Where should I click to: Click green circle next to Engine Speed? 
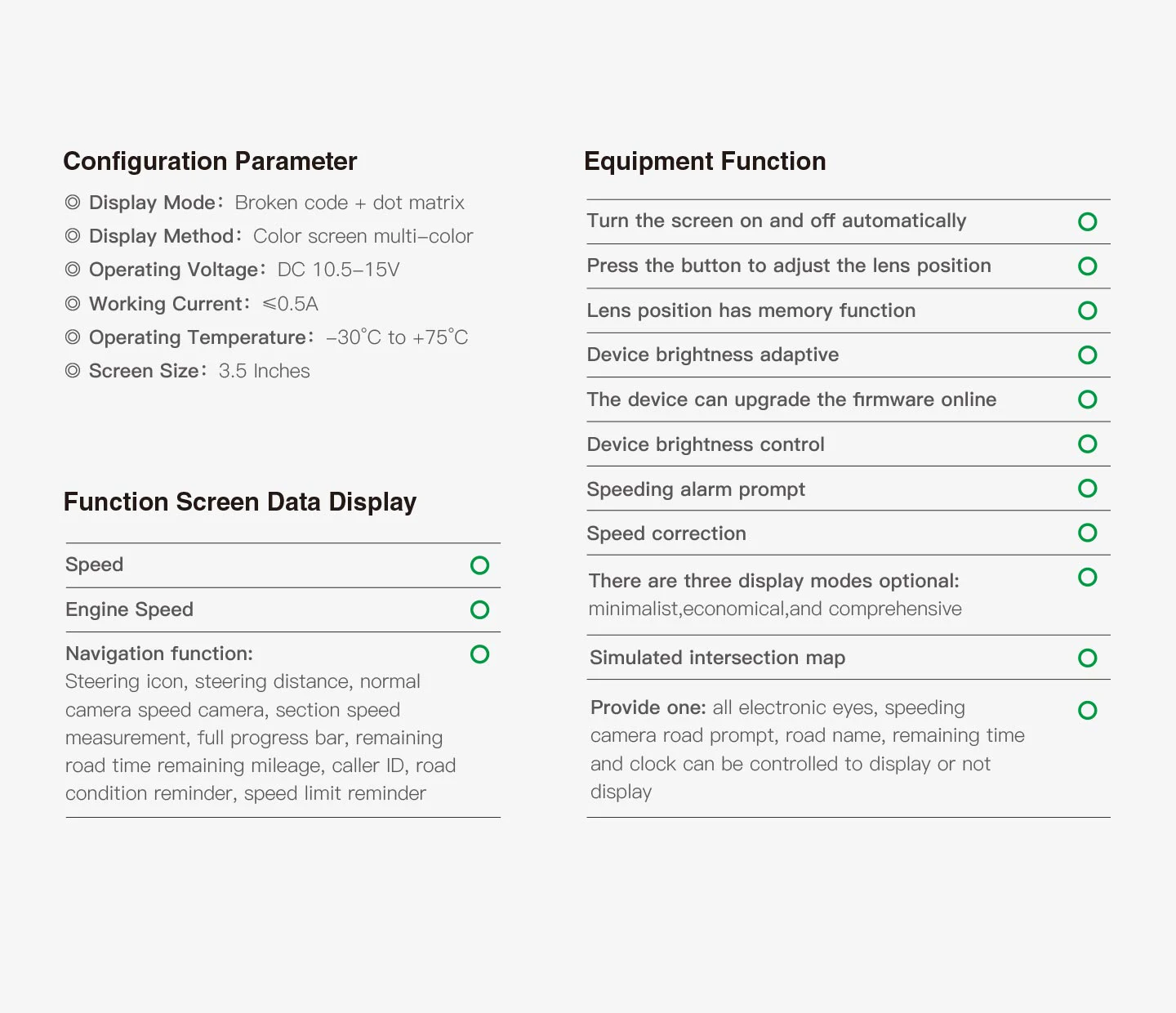tap(479, 609)
